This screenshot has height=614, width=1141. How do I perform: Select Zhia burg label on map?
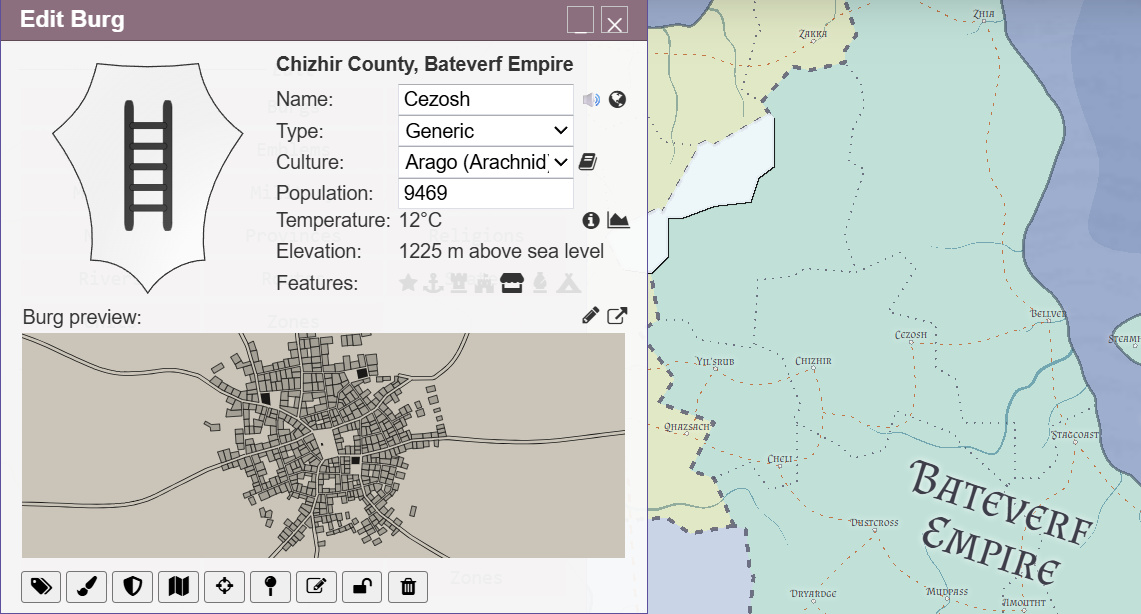click(983, 14)
